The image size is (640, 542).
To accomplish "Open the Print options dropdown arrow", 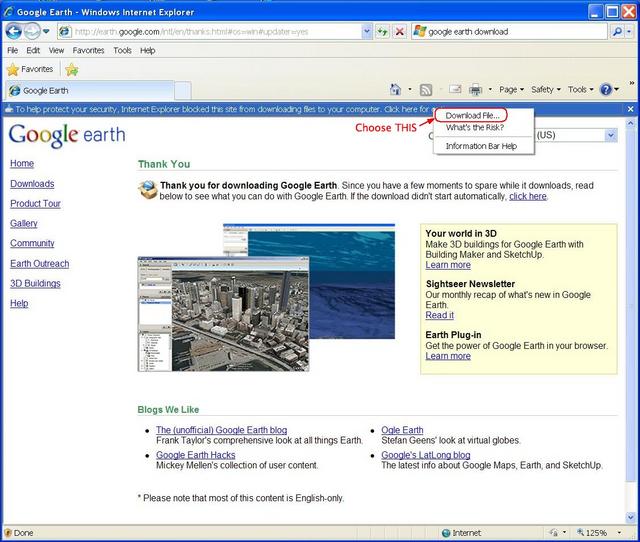I will [490, 89].
